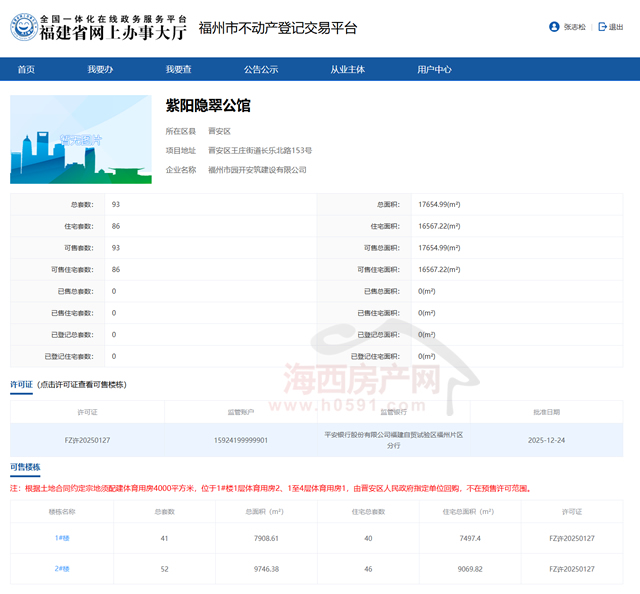Select 我要查 in the navigation bar
This screenshot has width=640, height=594.
coord(179,69)
